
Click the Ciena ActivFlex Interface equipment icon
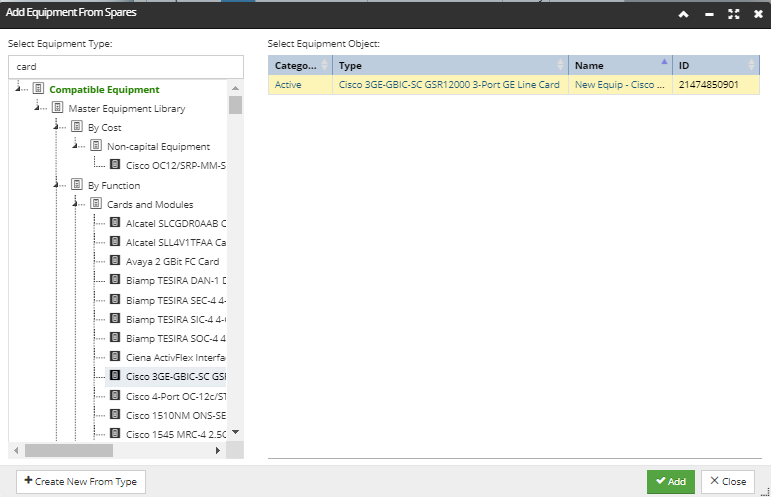115,356
